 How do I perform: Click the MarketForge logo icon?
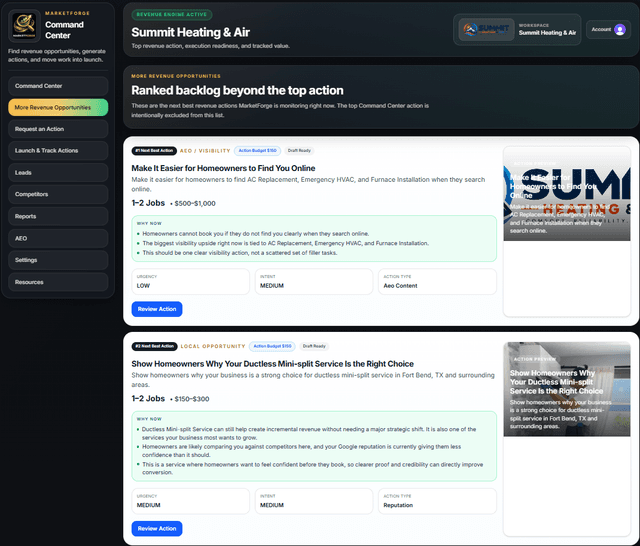24,26
